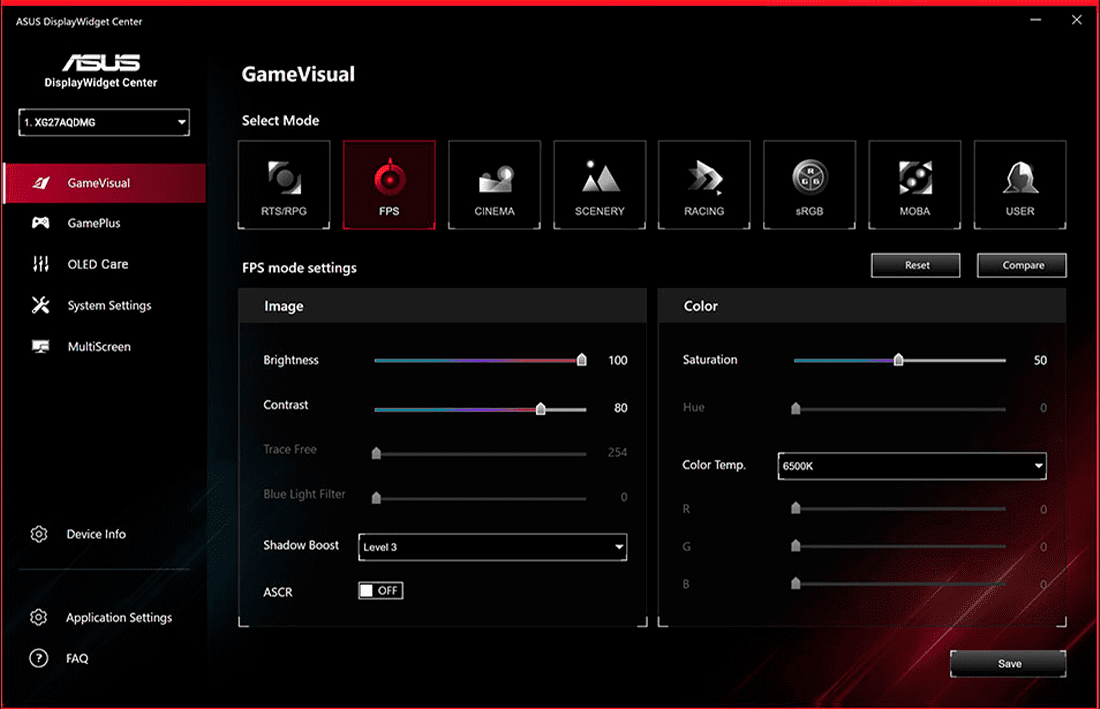
Task: Open the XG27AQDMG monitor selector
Action: (x=103, y=123)
